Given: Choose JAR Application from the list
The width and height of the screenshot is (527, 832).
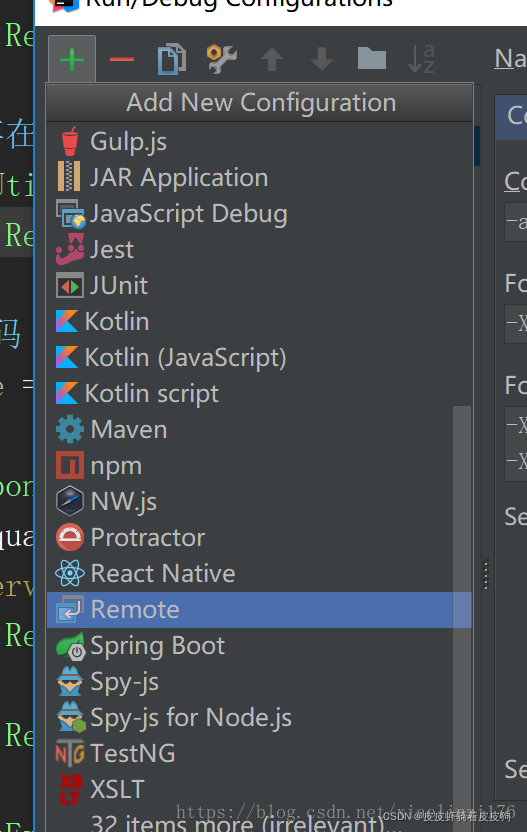Looking at the screenshot, I should pos(259,177).
